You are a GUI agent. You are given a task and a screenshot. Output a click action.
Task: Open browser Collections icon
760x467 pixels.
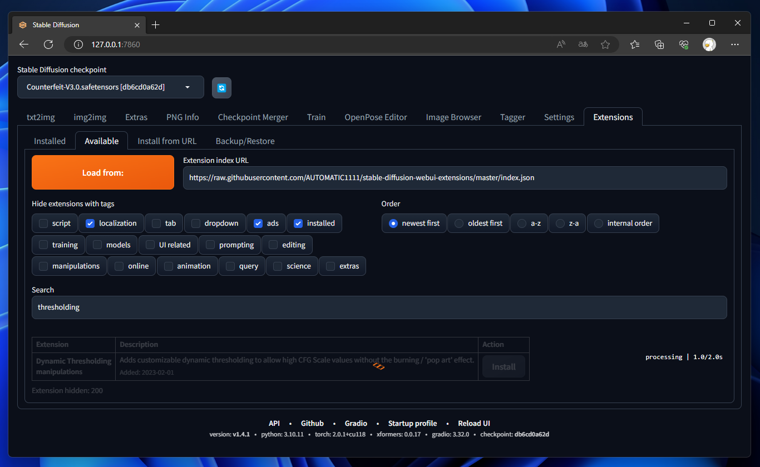pos(659,44)
